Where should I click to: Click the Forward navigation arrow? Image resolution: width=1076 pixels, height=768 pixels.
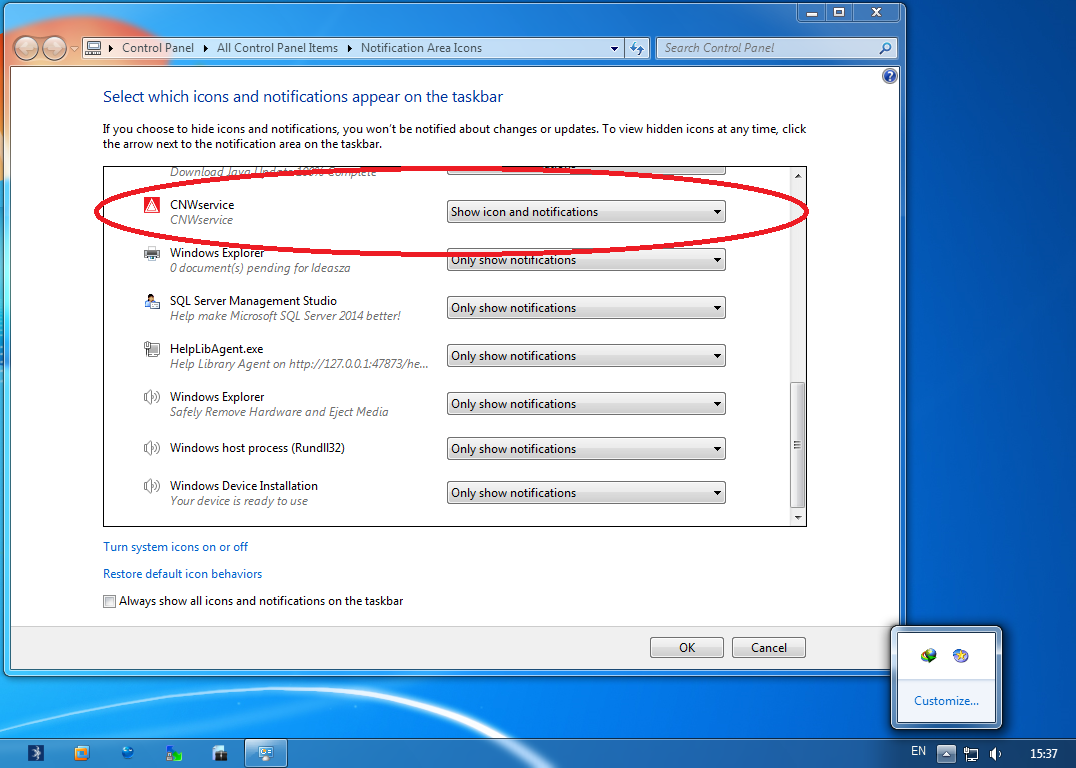point(54,48)
